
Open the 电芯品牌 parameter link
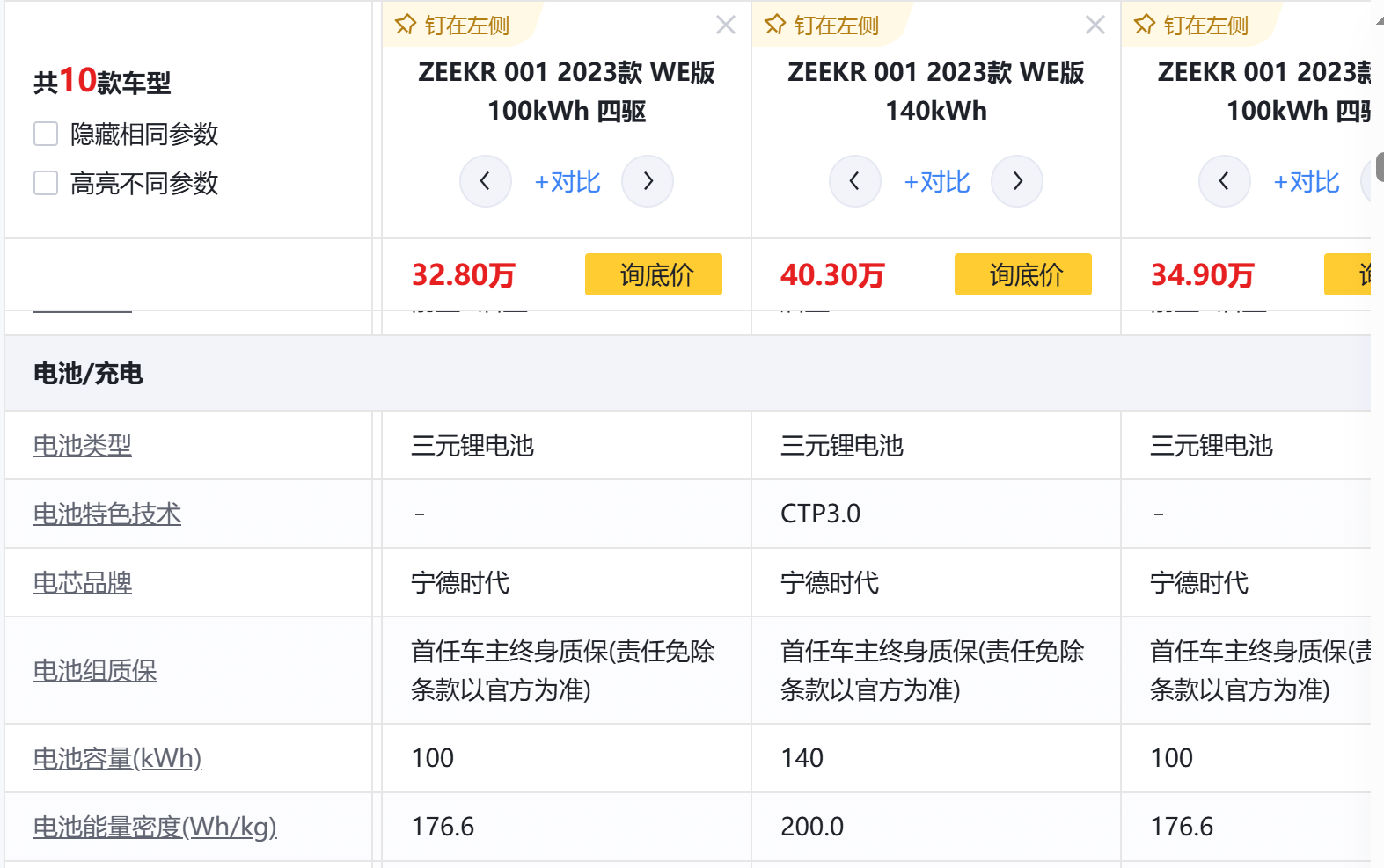point(83,583)
